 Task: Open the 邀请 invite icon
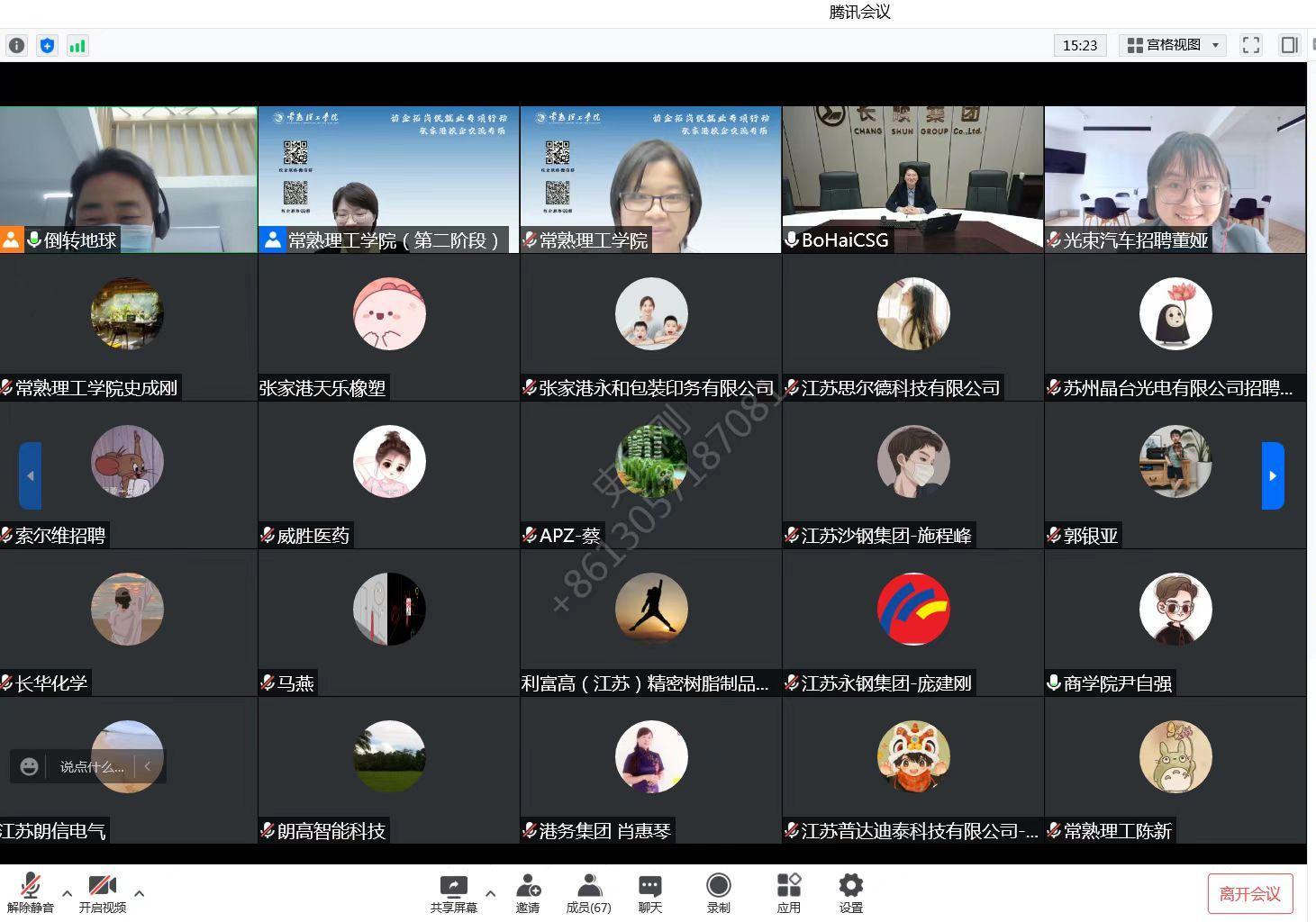pos(528,894)
